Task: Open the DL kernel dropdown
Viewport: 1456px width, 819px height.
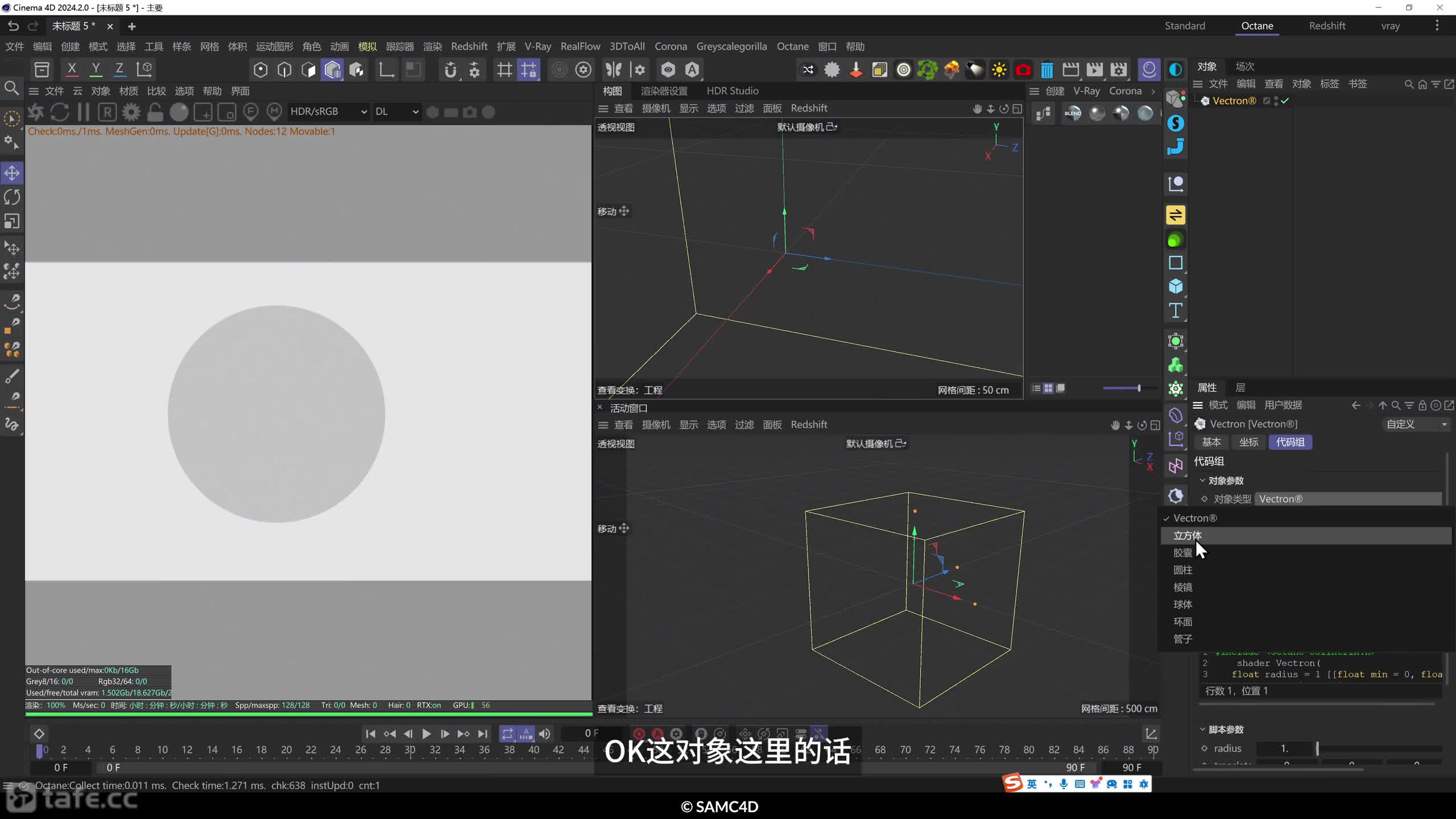Action: click(x=396, y=112)
